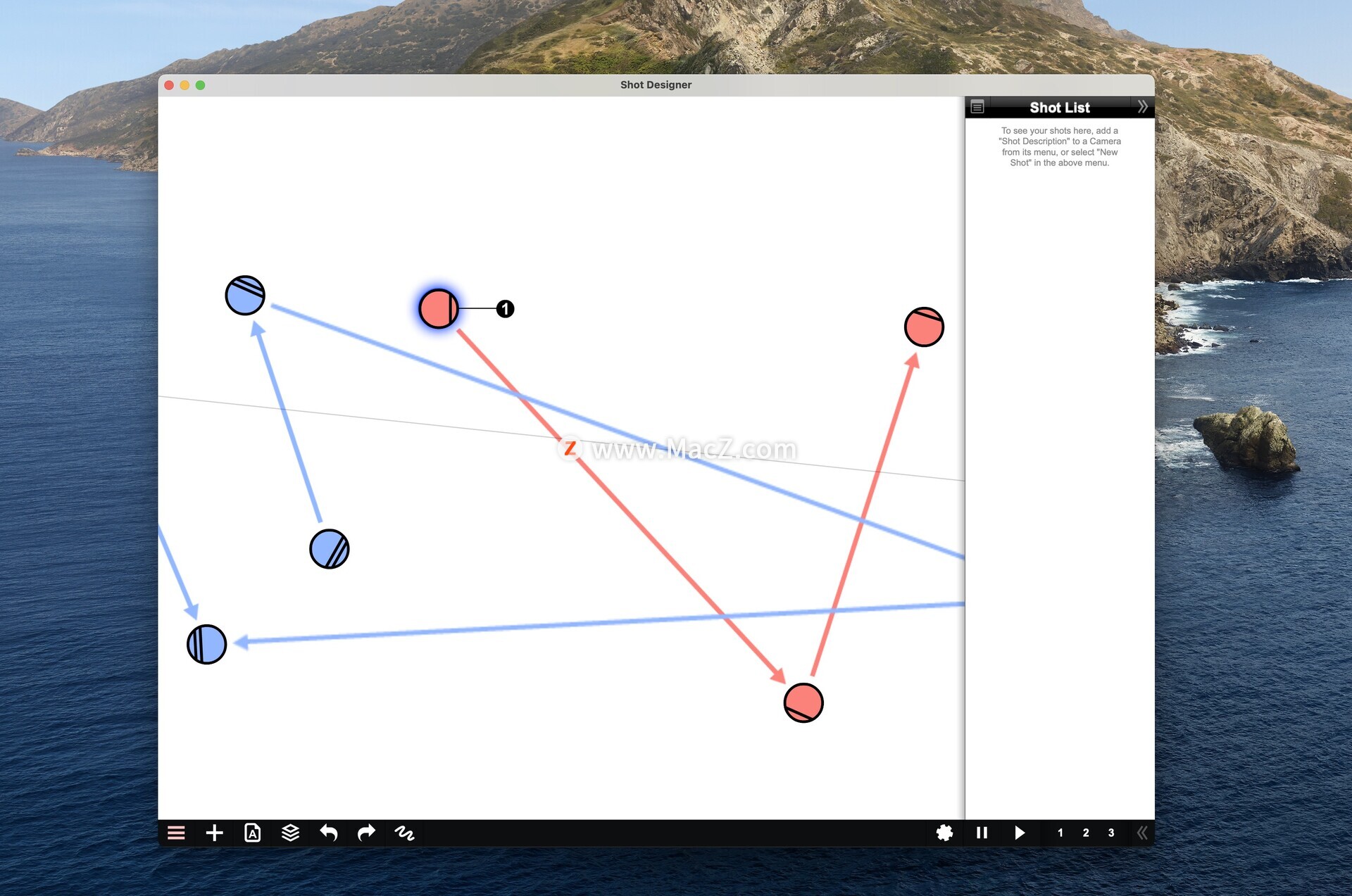
Task: Pause the animation playback
Action: pyautogui.click(x=982, y=833)
